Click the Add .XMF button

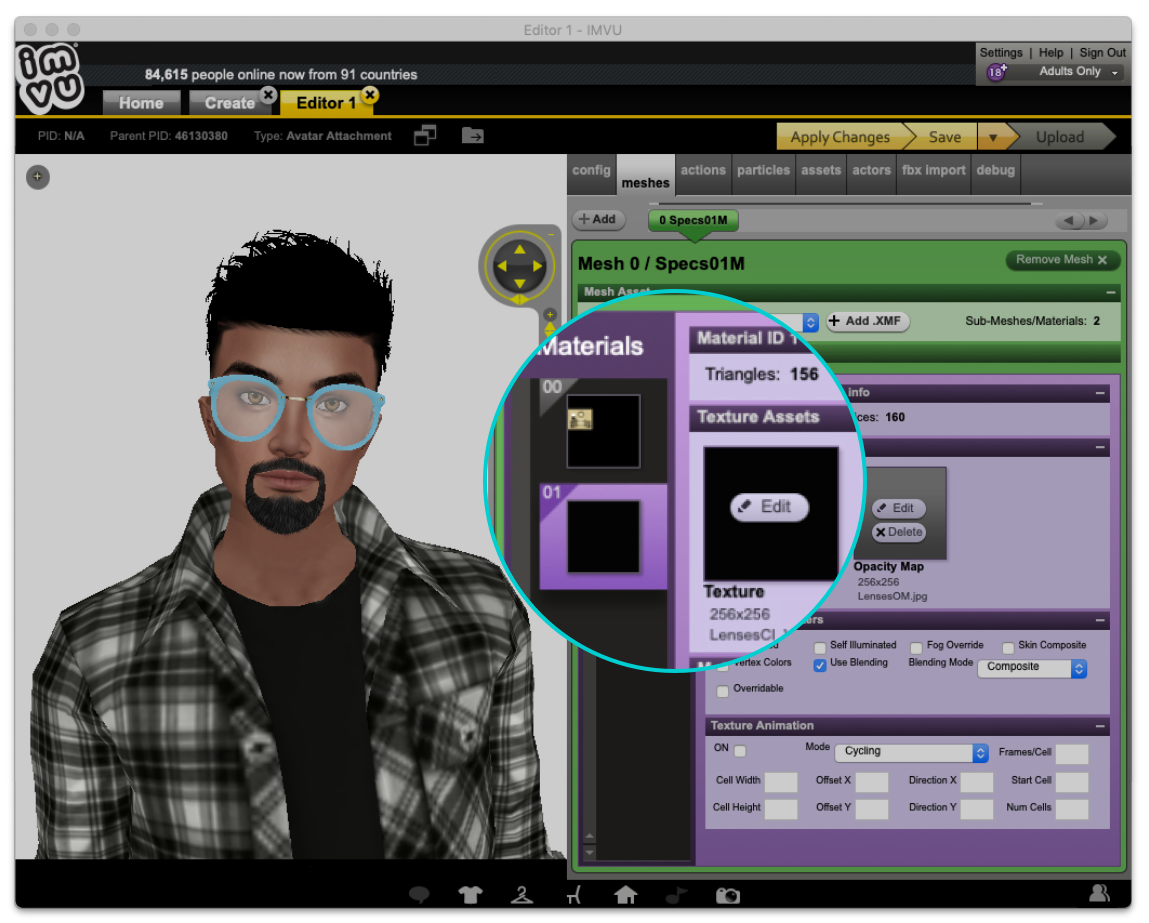[x=868, y=322]
